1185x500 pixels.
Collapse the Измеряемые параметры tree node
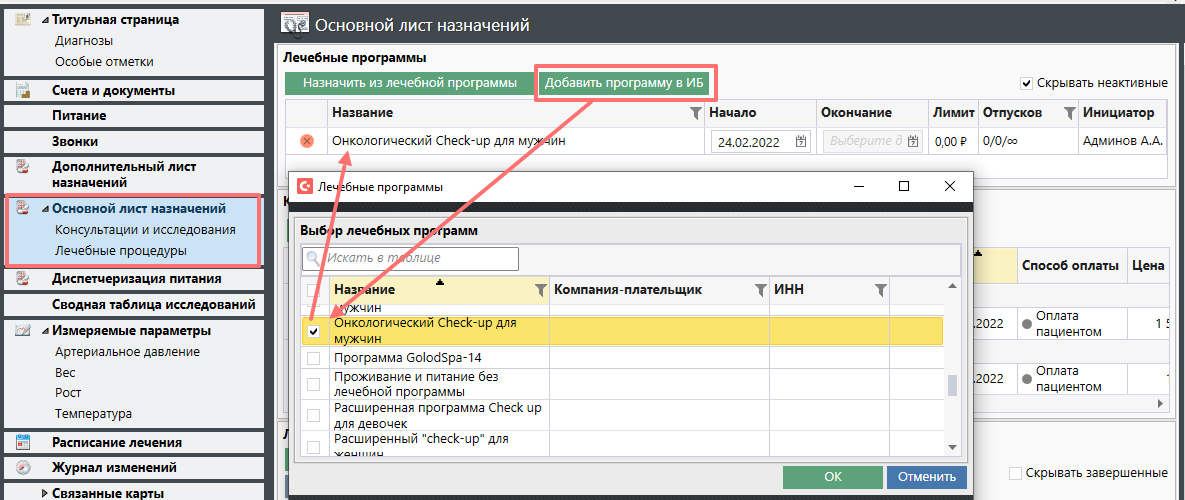click(45, 331)
